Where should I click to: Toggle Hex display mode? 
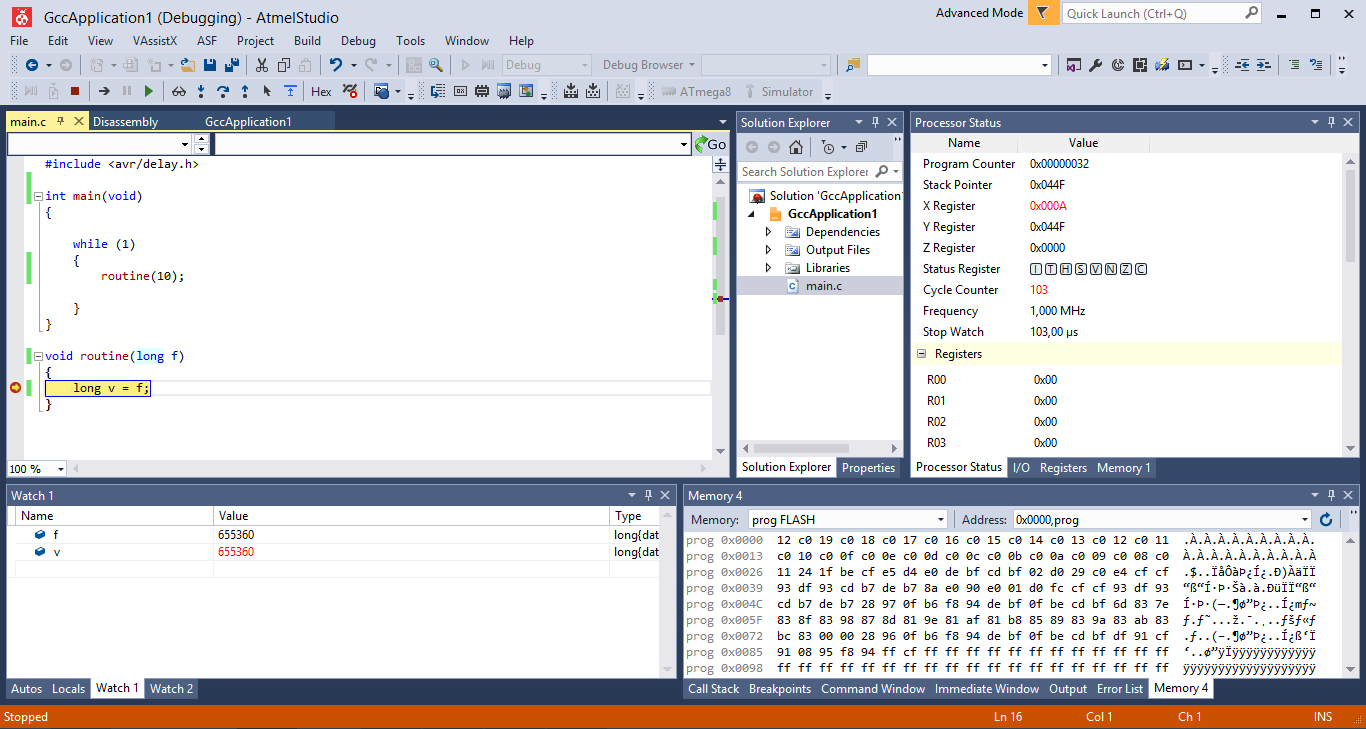click(321, 91)
